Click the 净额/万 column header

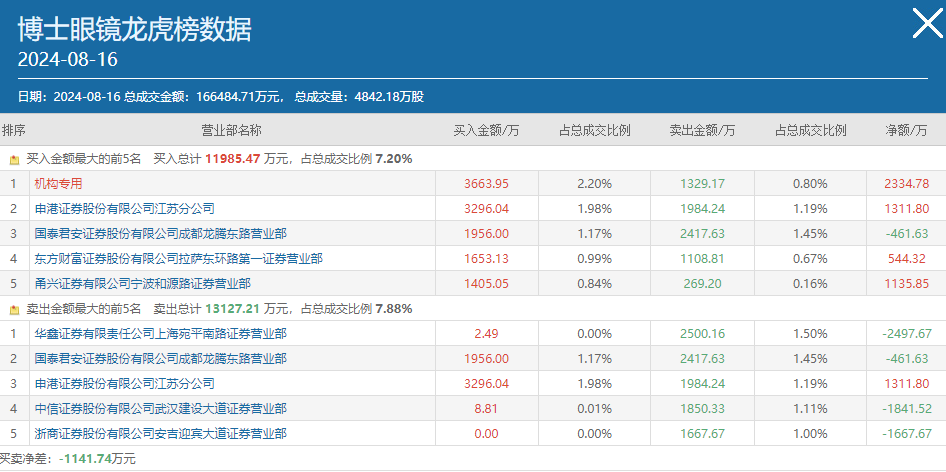point(906,130)
